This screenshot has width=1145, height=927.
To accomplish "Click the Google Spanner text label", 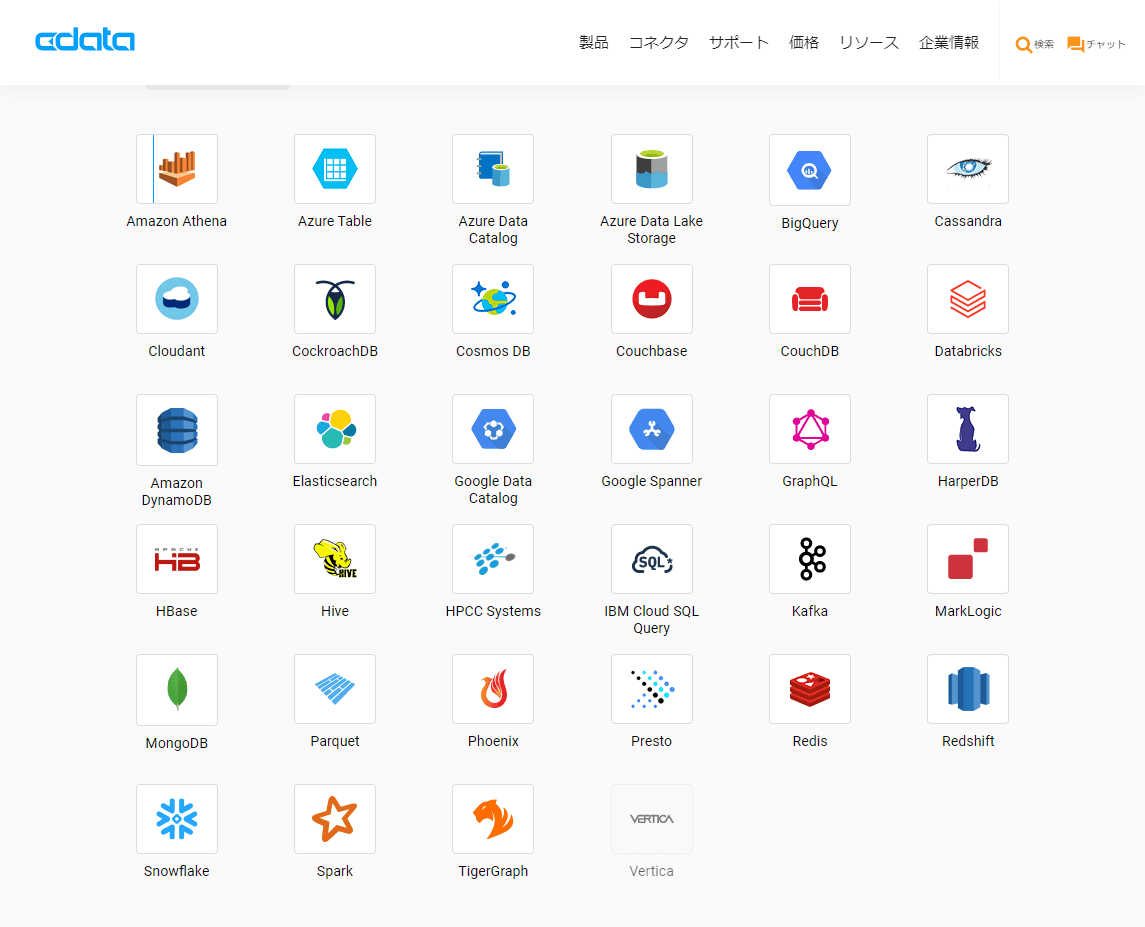I will pos(651,481).
